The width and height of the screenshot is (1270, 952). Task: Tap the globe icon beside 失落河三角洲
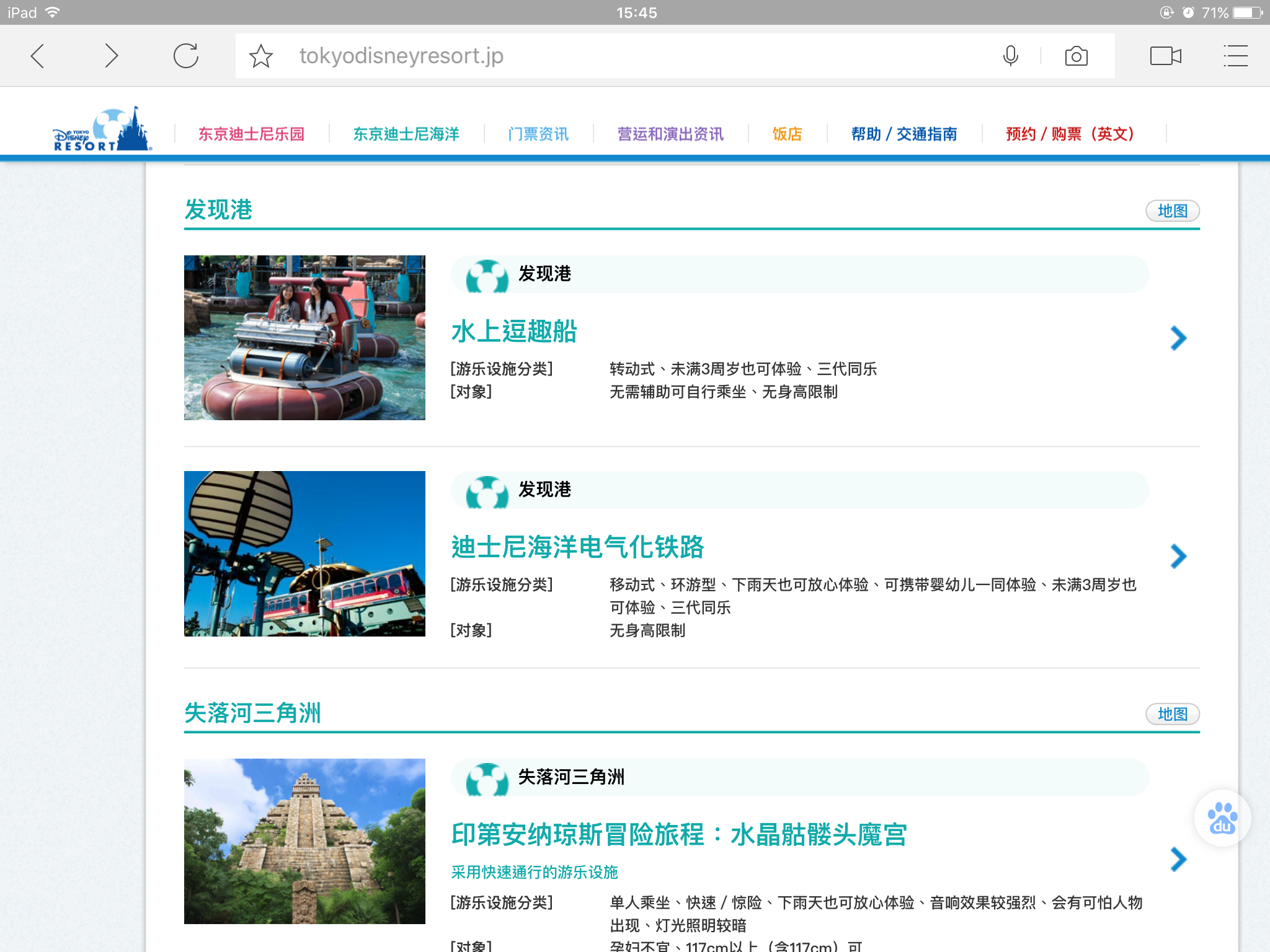coord(487,778)
